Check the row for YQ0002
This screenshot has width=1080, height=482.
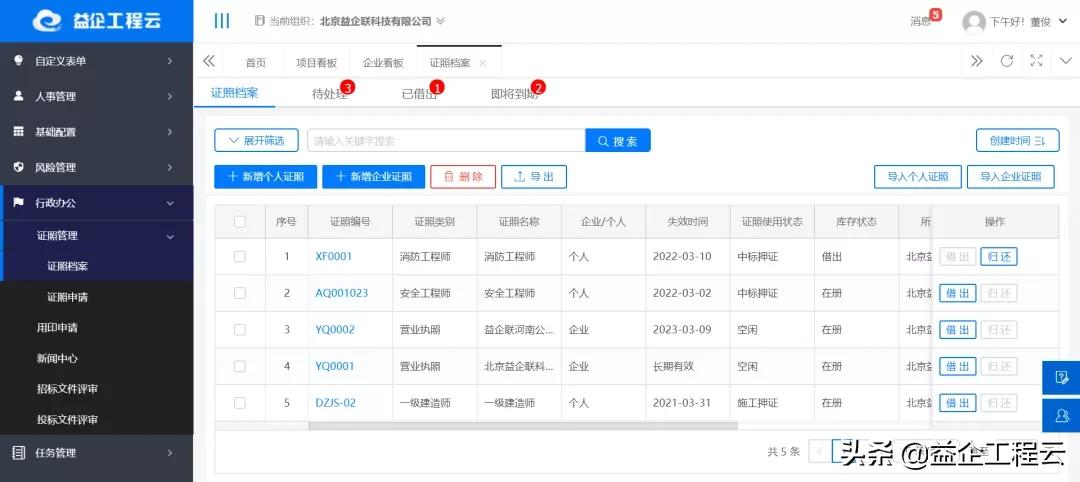240,330
